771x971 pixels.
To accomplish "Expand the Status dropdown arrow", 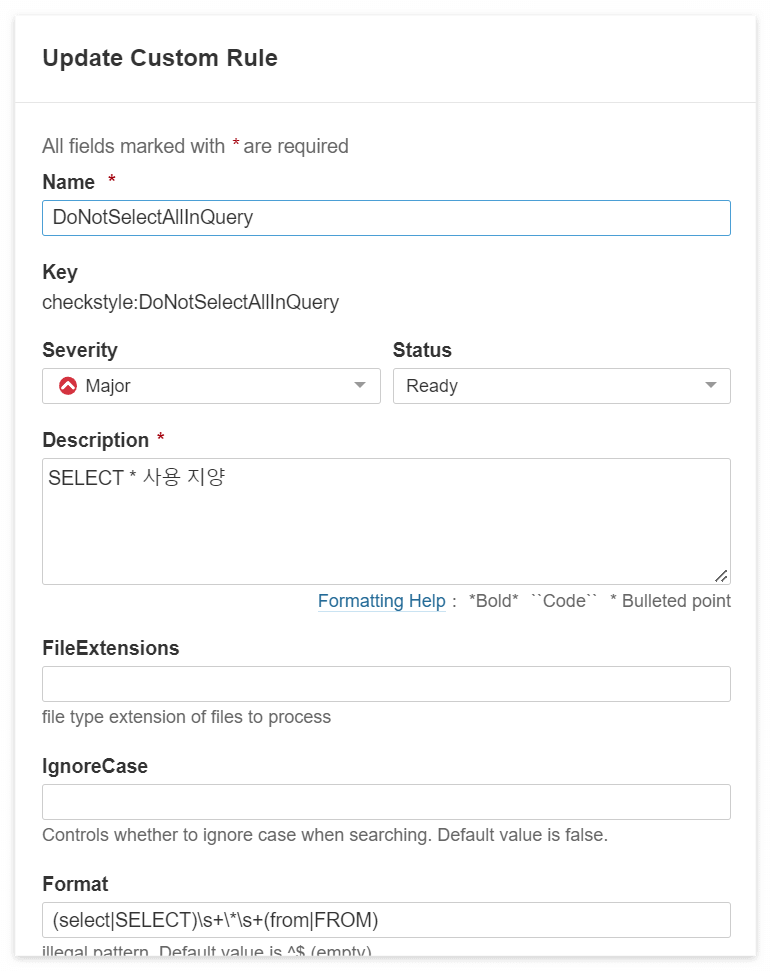I will coord(710,385).
